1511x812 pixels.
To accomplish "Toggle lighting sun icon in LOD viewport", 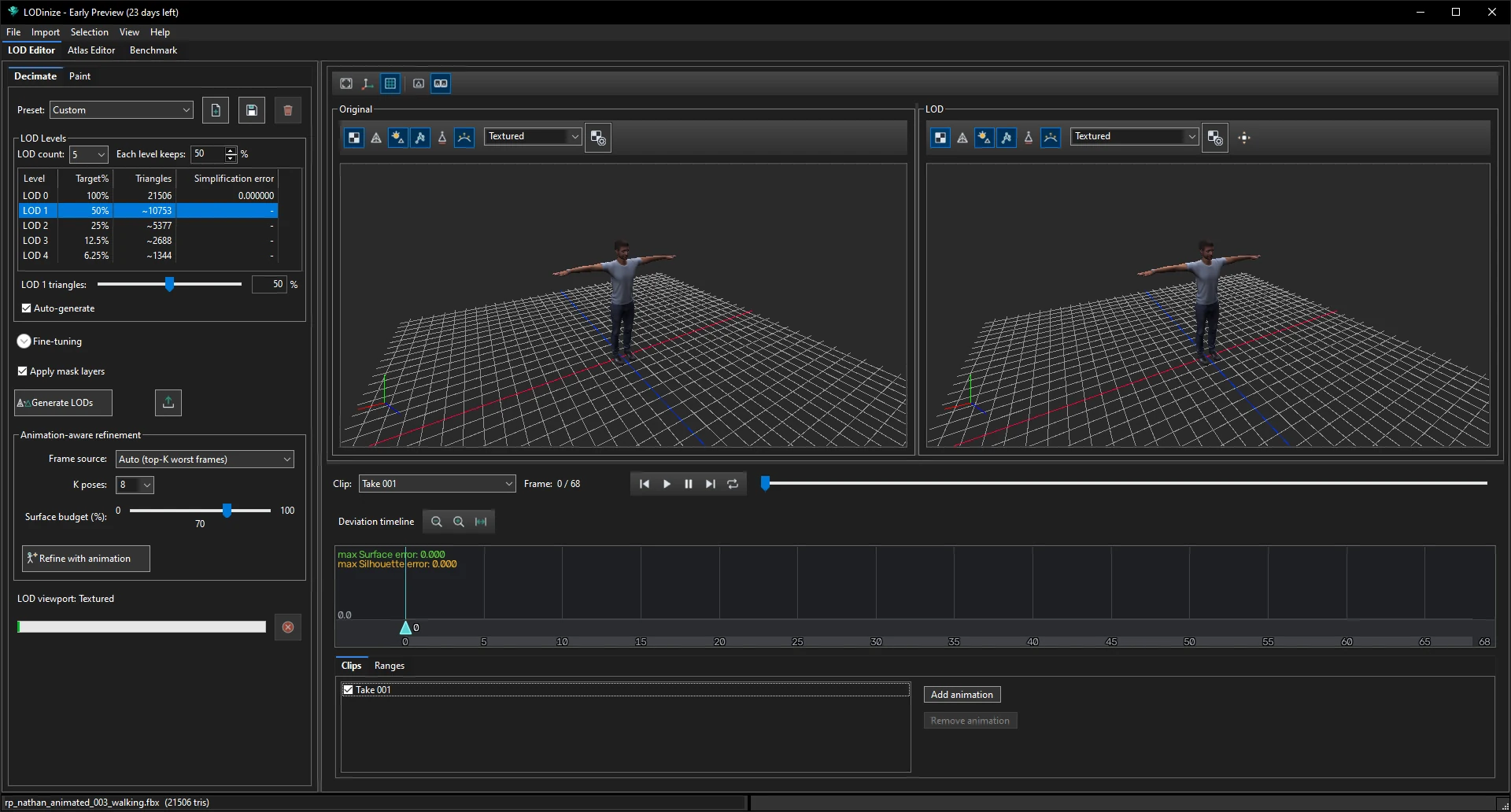I will point(985,138).
